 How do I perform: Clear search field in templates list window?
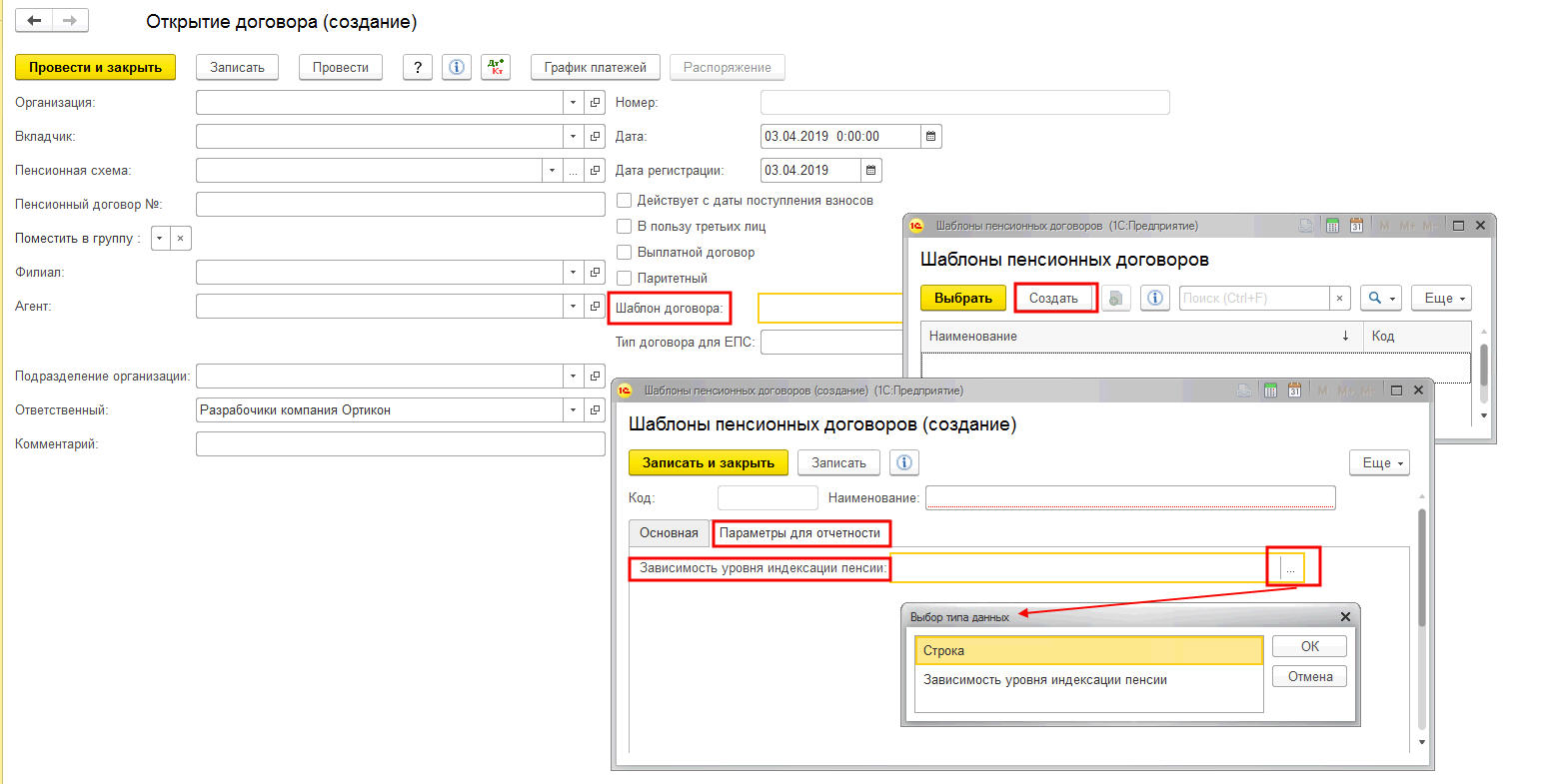[1339, 298]
